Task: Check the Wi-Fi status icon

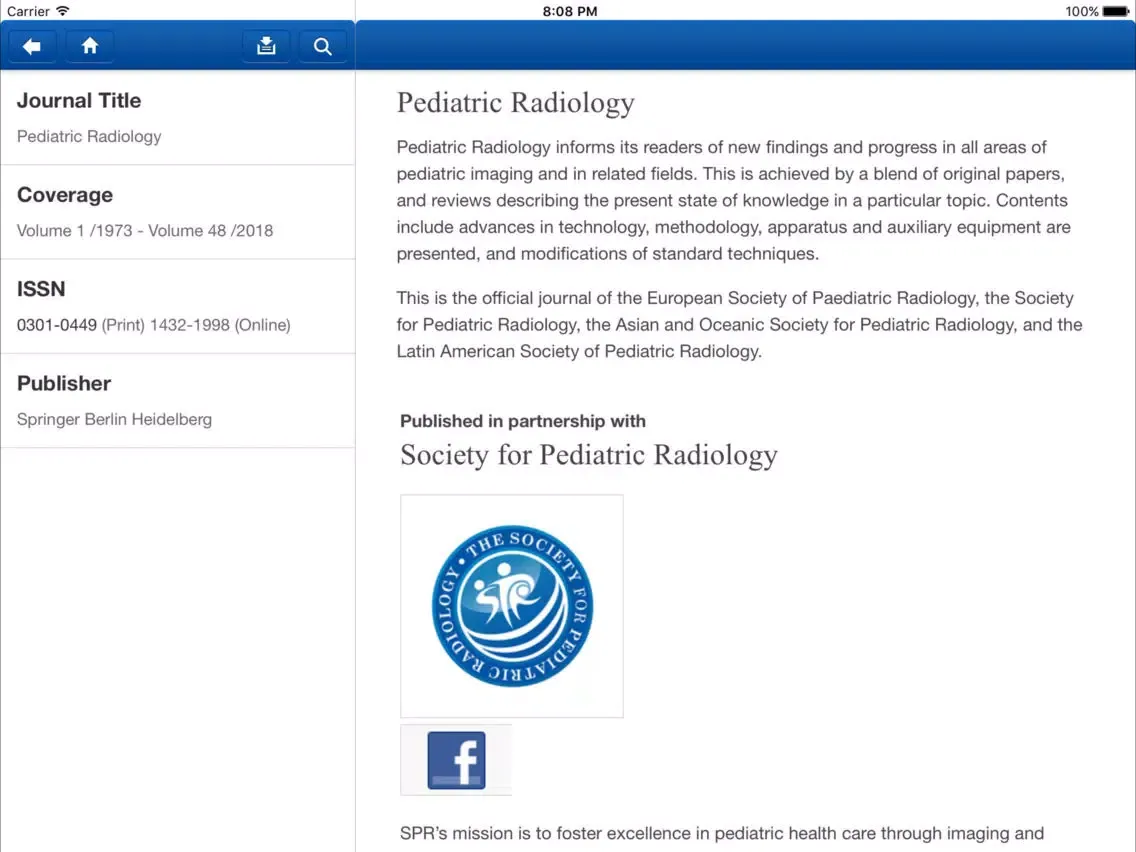Action: point(63,11)
